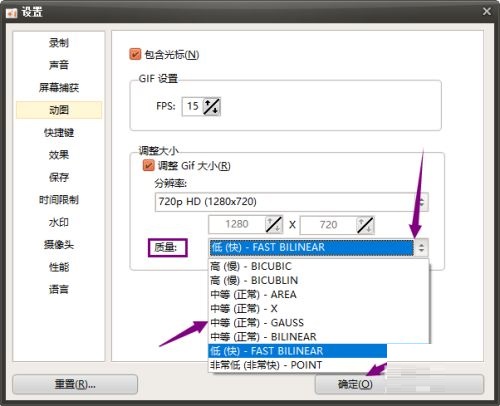Image resolution: width=500 pixels, height=406 pixels.
Task: Open the 摄像头 settings section
Action: [x=59, y=245]
